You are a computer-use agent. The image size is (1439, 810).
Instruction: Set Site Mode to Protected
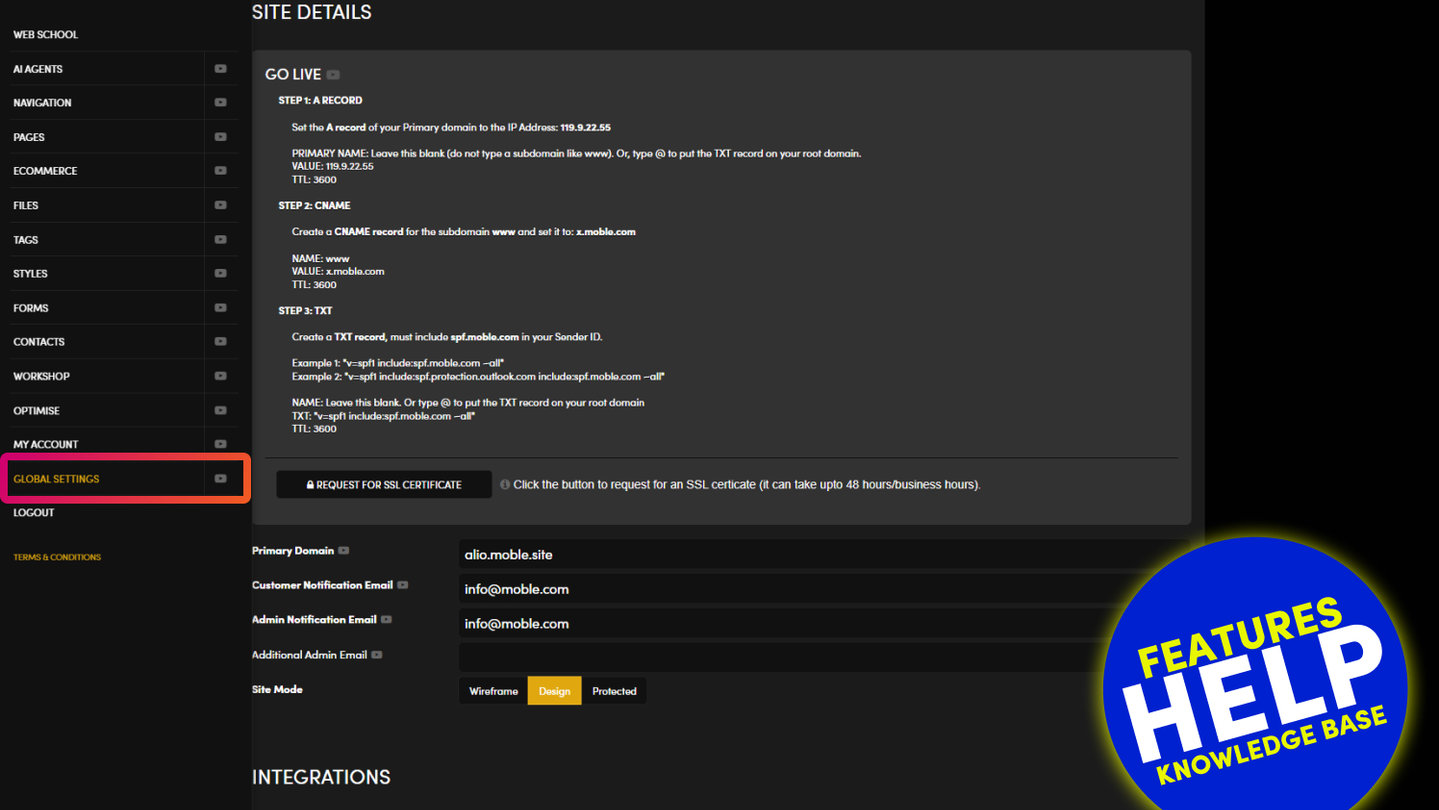point(614,691)
